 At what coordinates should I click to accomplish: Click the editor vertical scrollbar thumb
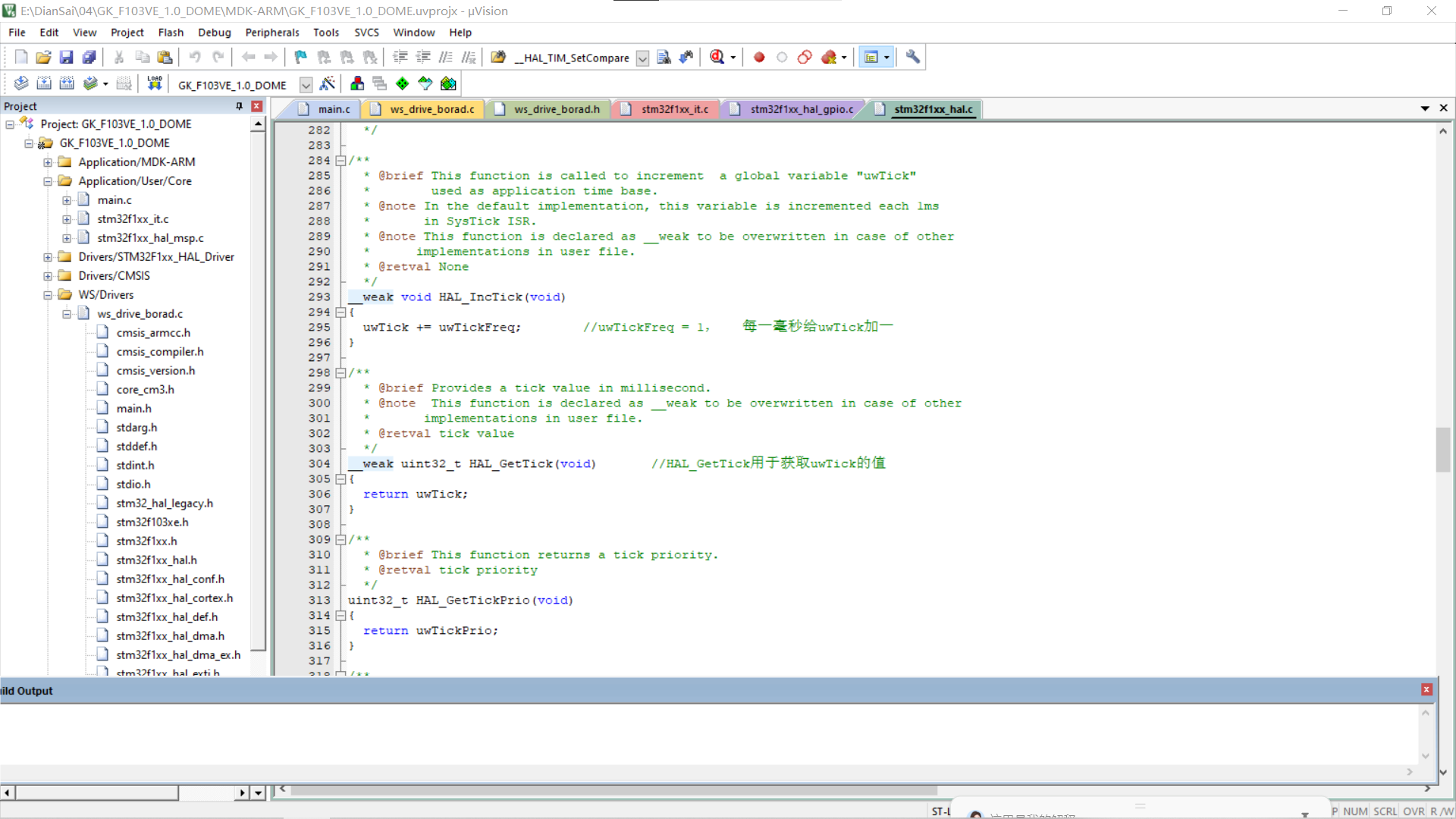click(x=1442, y=449)
